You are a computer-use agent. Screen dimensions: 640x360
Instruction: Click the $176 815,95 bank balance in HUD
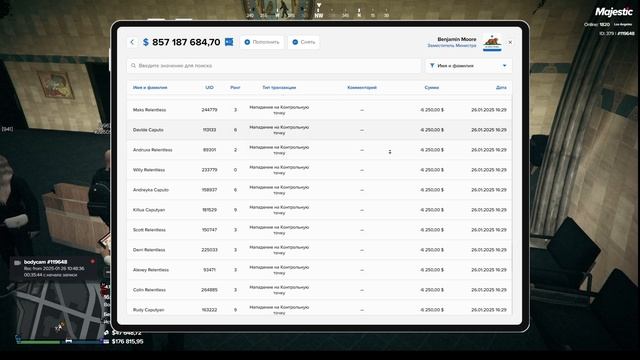[127, 341]
